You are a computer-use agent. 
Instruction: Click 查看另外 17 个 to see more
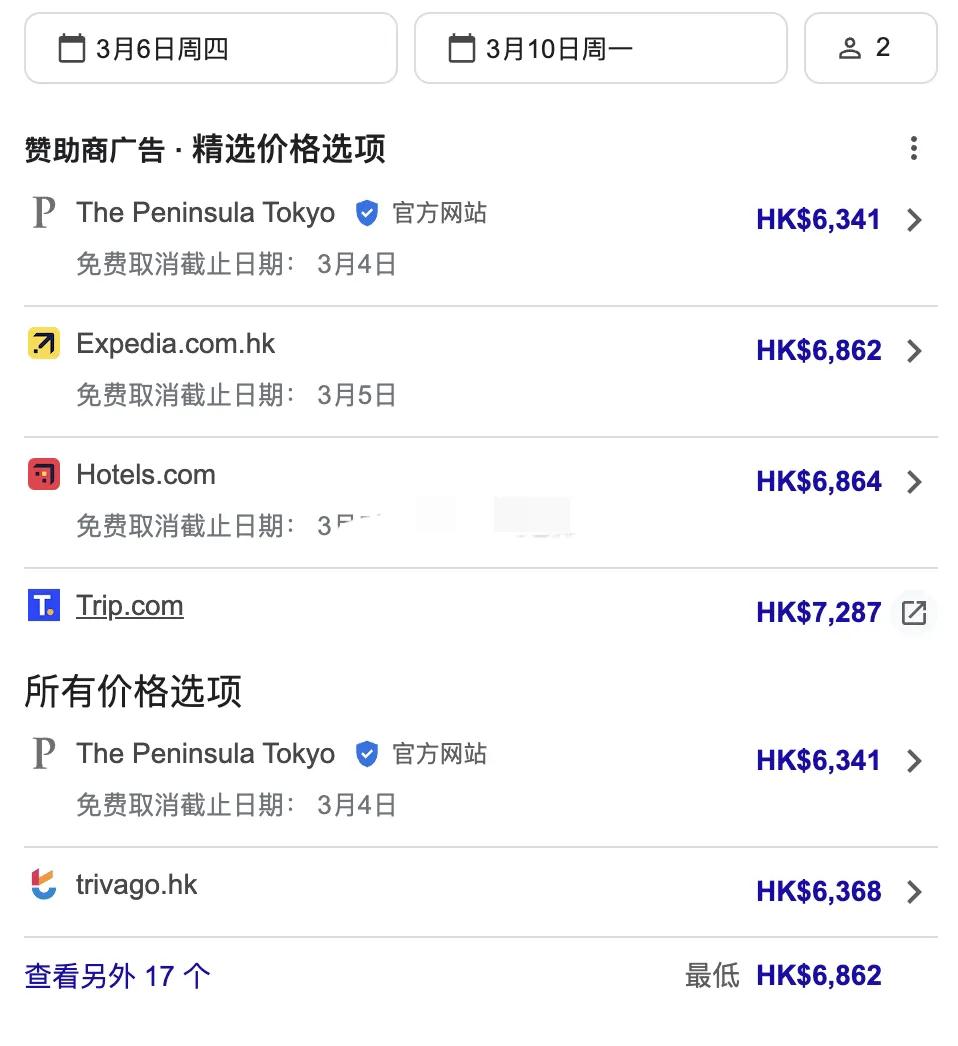[x=117, y=976]
